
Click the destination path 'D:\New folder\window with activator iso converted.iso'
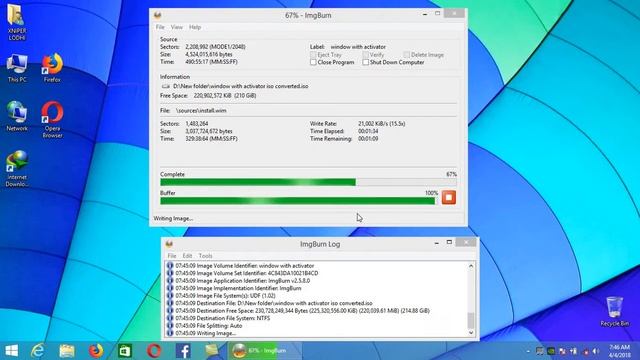click(241, 87)
